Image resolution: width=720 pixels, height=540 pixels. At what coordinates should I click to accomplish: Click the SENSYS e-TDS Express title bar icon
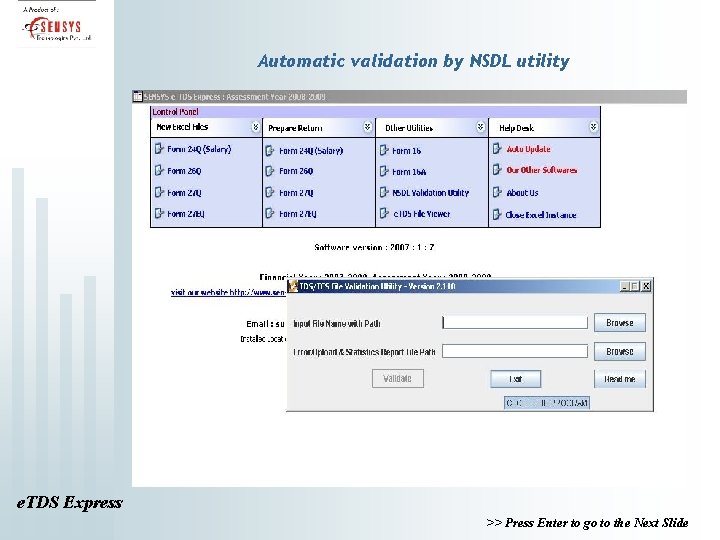click(x=137, y=96)
